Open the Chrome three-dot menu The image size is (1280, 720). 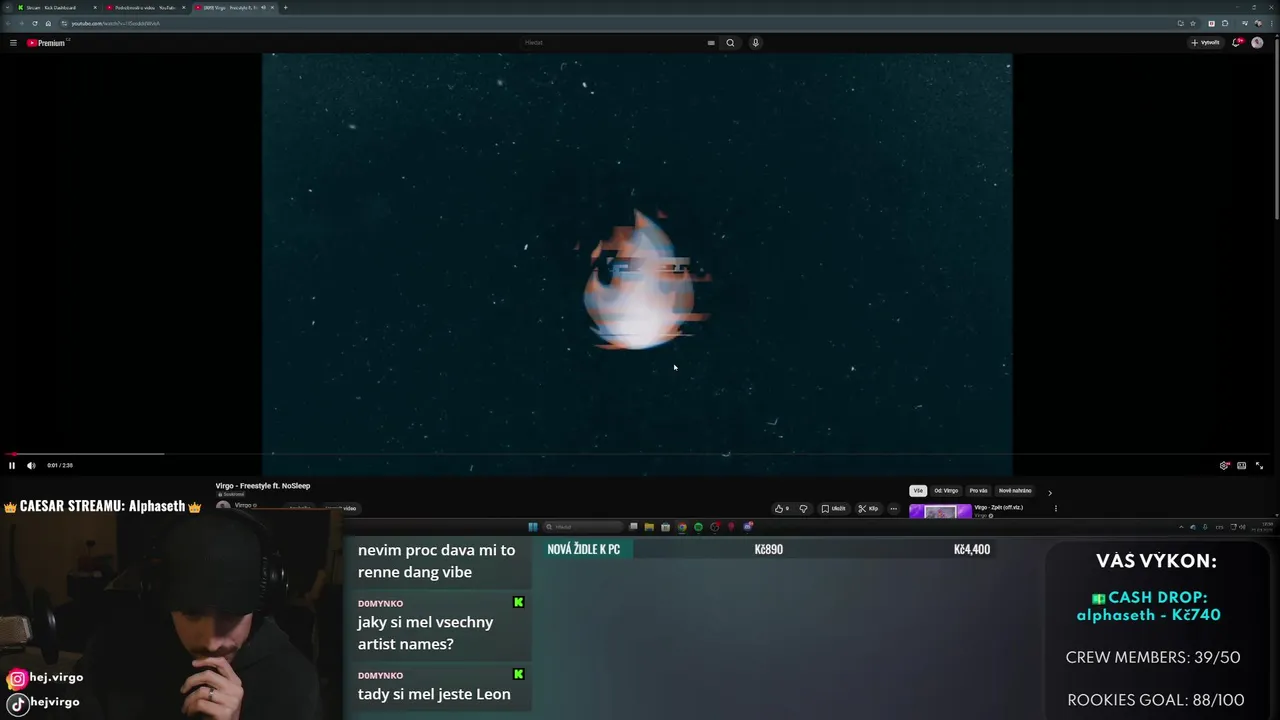[x=1271, y=23]
